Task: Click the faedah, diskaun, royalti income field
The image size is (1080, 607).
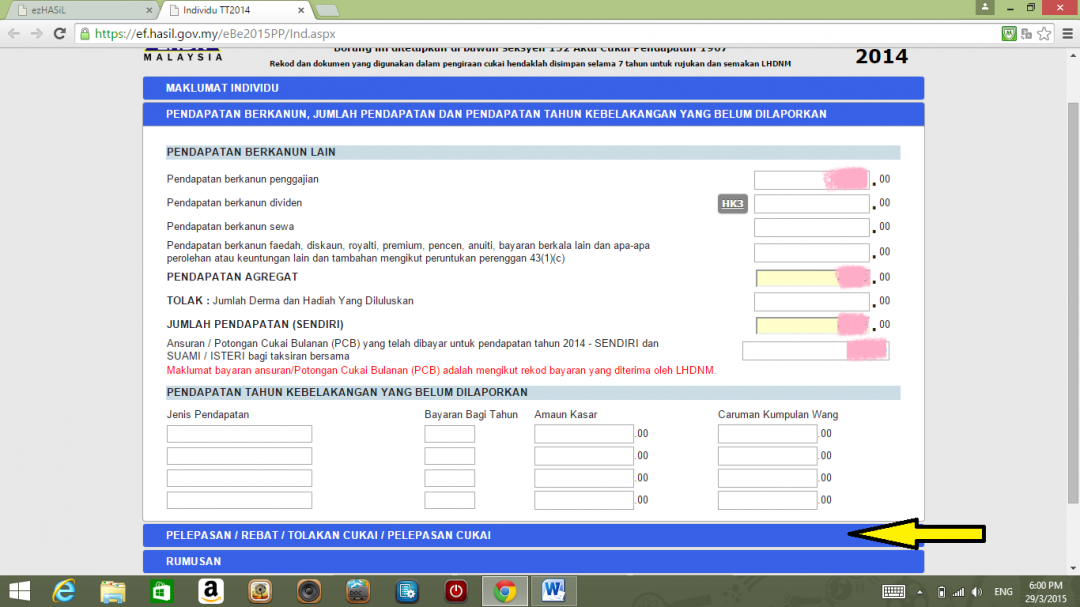Action: 811,252
